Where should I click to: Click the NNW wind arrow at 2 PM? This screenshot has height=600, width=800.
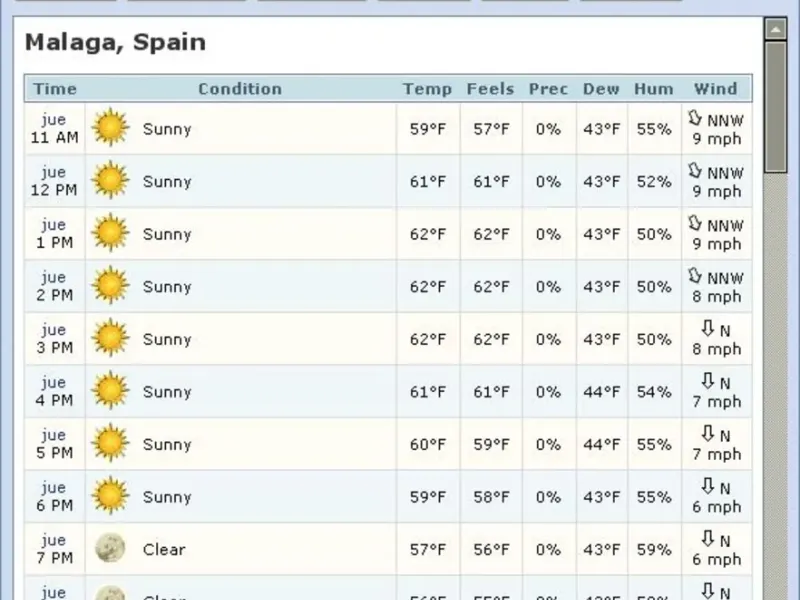pyautogui.click(x=696, y=277)
